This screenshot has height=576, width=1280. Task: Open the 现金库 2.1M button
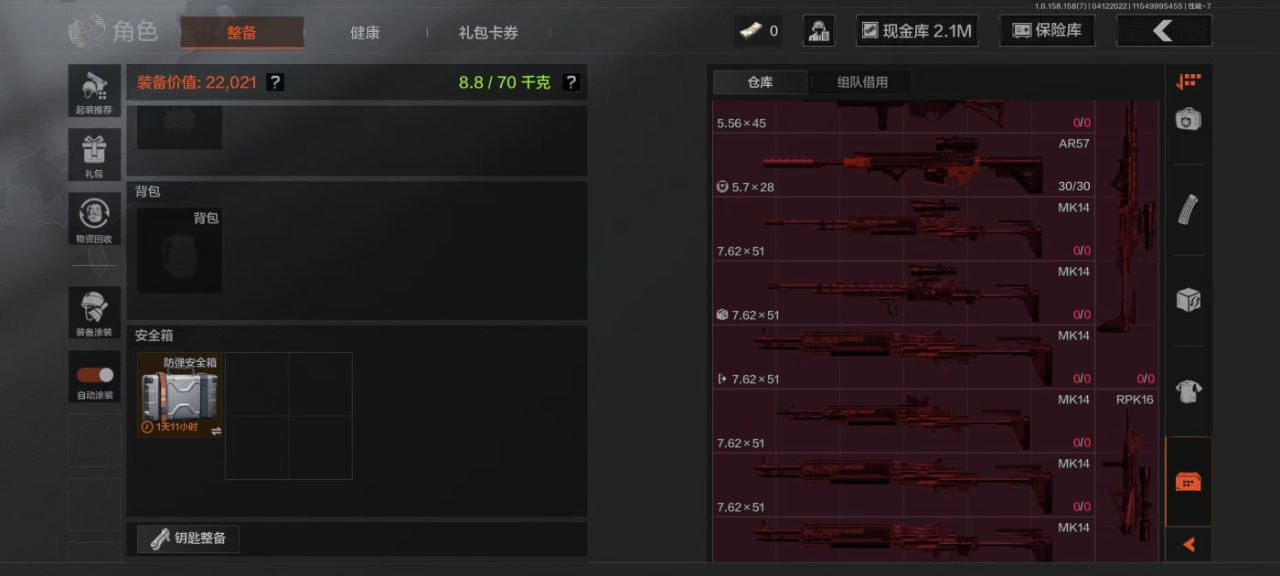tap(917, 31)
